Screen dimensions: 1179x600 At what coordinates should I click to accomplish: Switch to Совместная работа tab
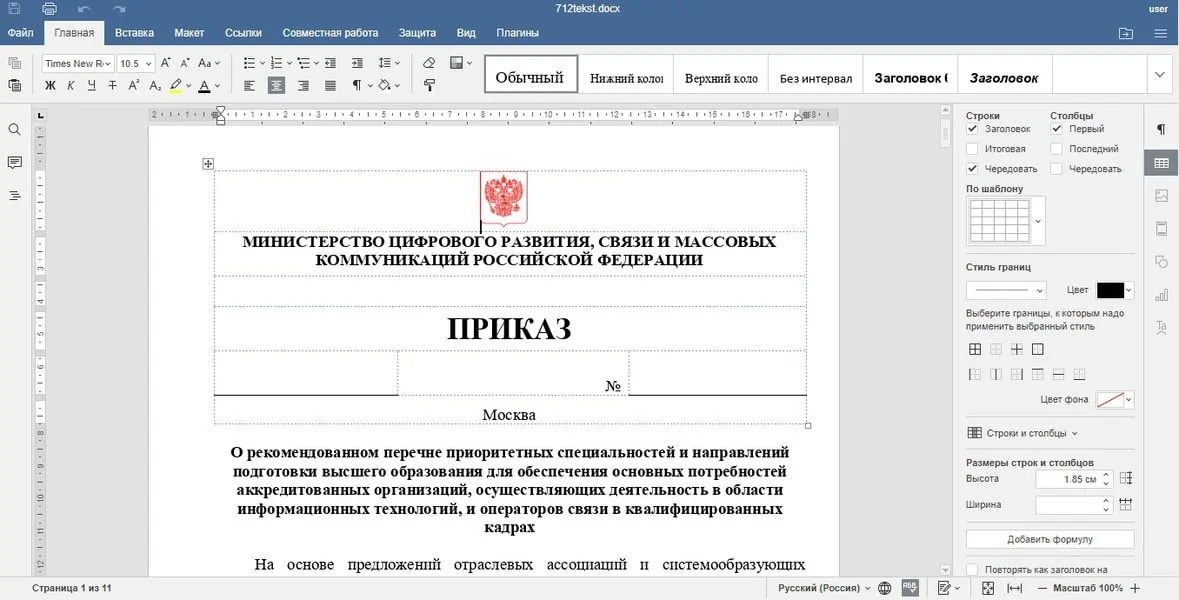[x=330, y=32]
